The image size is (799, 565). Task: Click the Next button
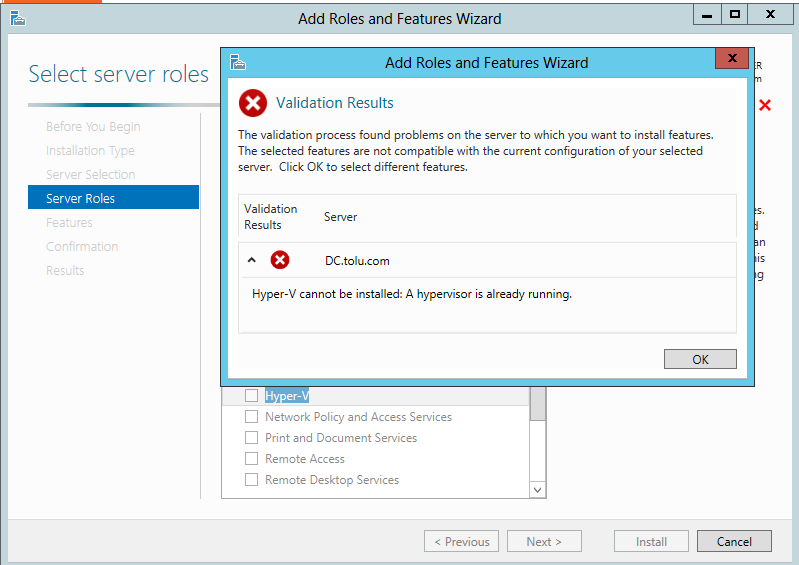coord(544,541)
